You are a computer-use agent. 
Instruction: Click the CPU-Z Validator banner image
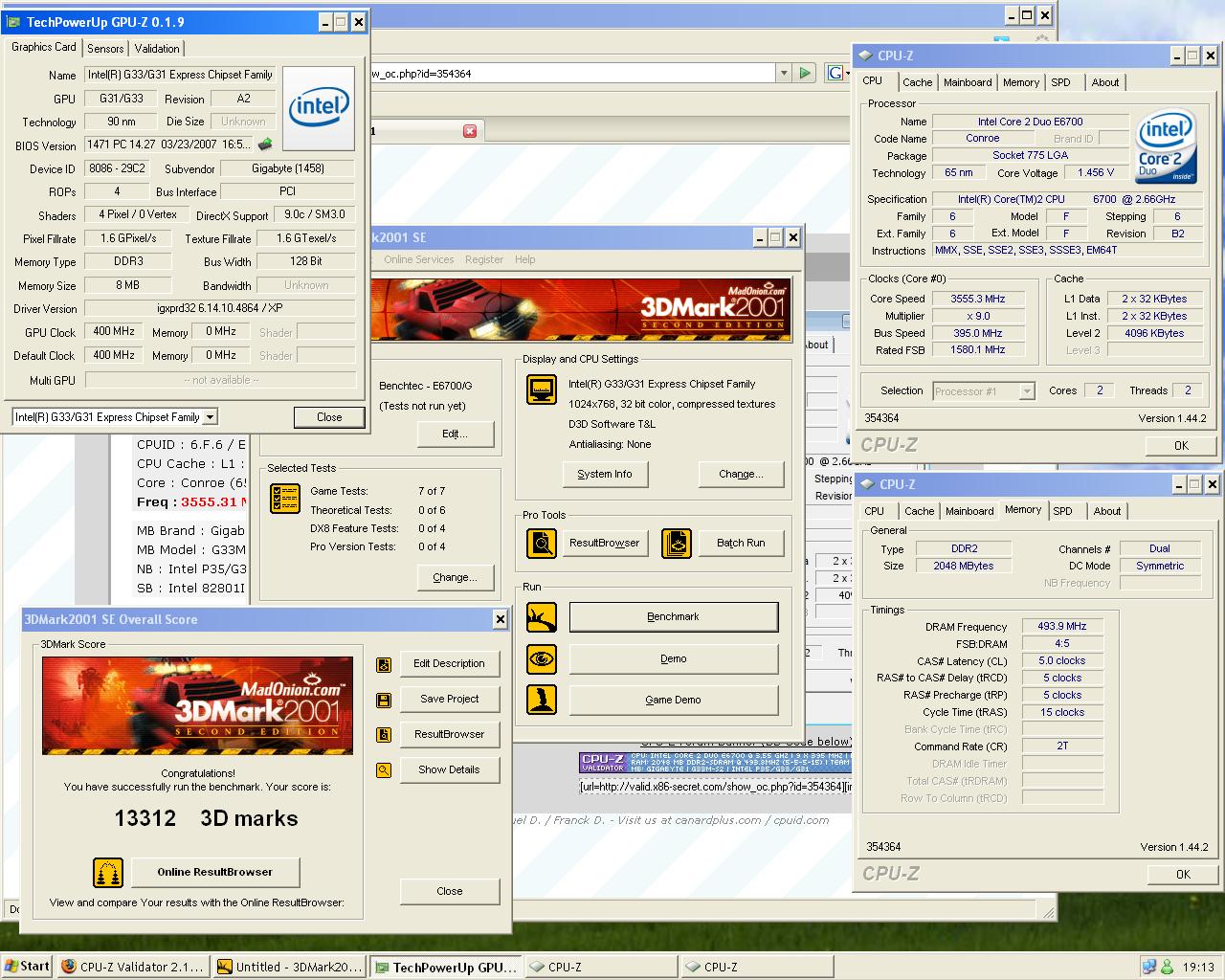pos(715,763)
